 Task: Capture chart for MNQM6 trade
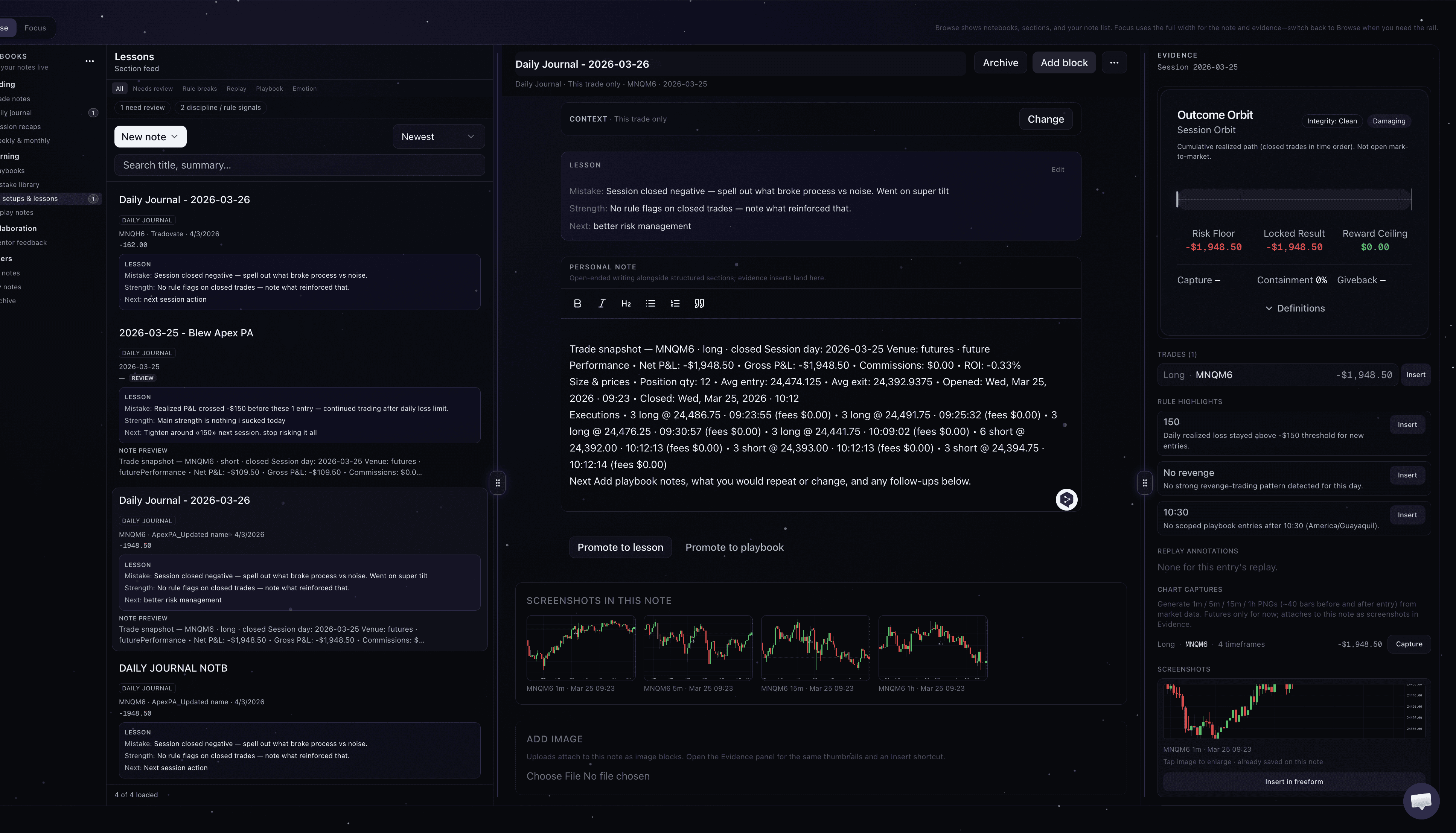tap(1409, 644)
